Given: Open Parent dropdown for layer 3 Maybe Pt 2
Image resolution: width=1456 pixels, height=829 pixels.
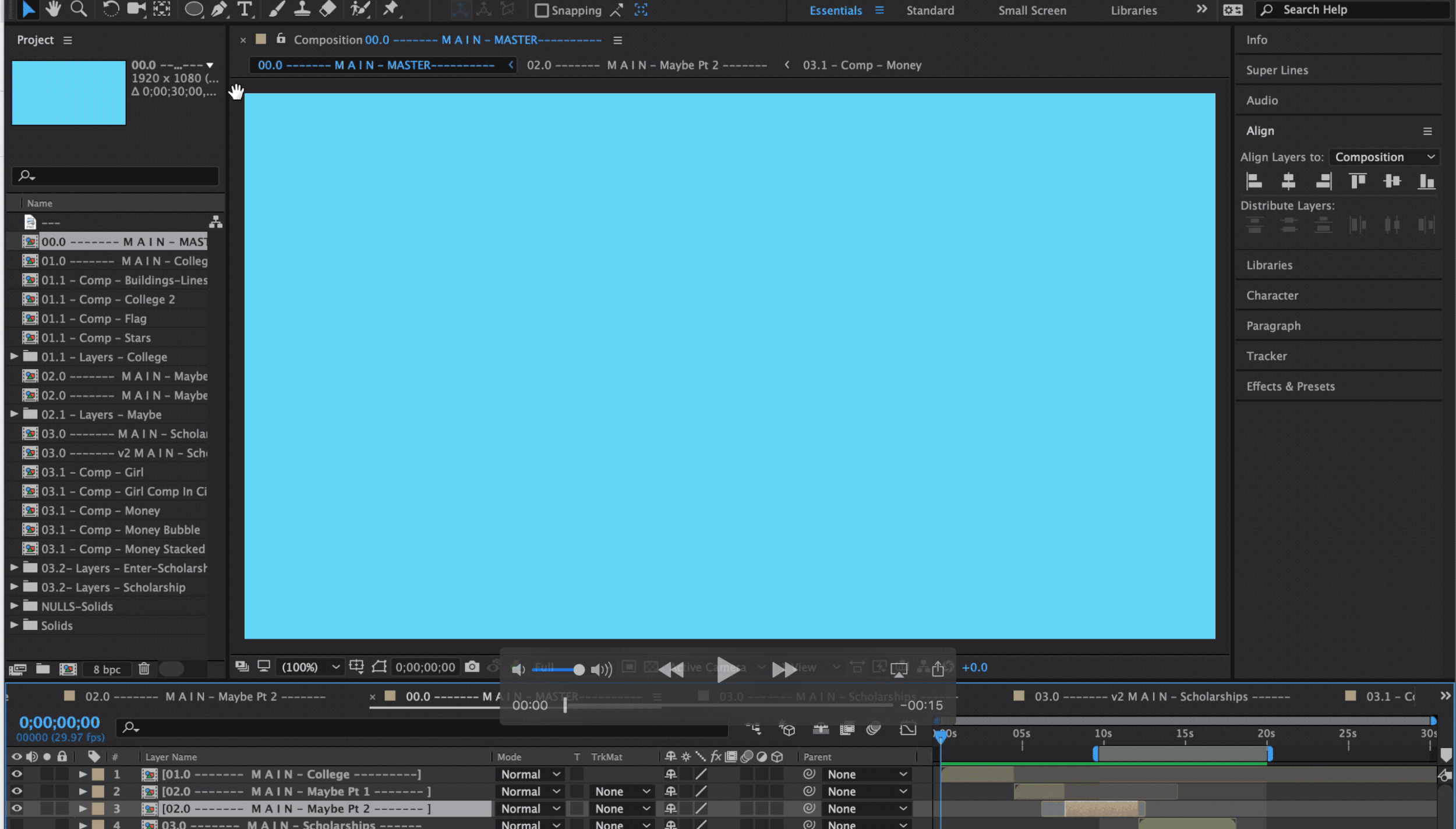Looking at the screenshot, I should (866, 809).
